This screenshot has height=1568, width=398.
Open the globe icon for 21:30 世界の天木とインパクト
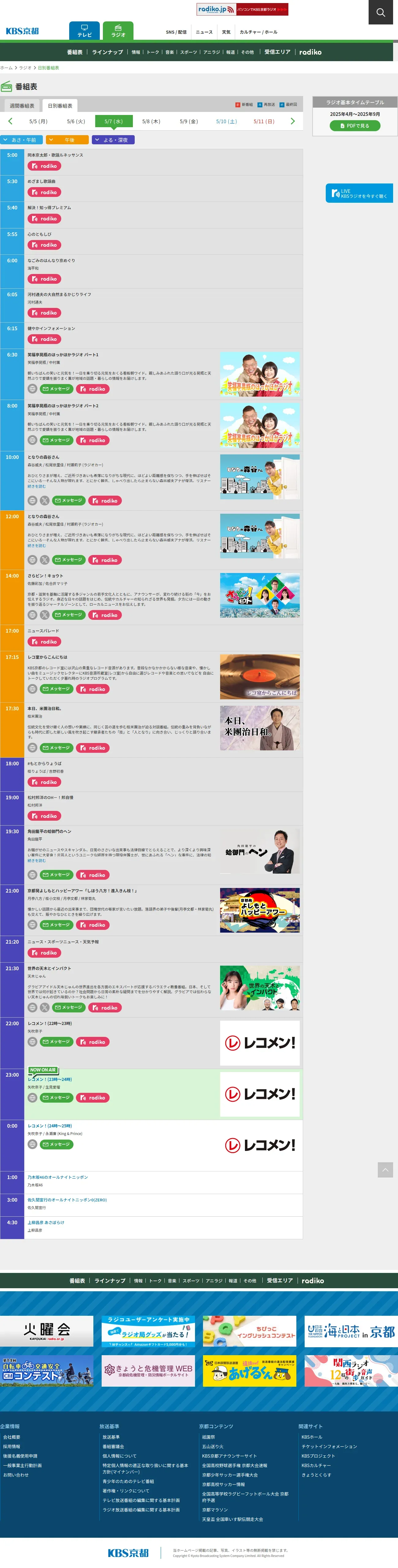[32, 1008]
